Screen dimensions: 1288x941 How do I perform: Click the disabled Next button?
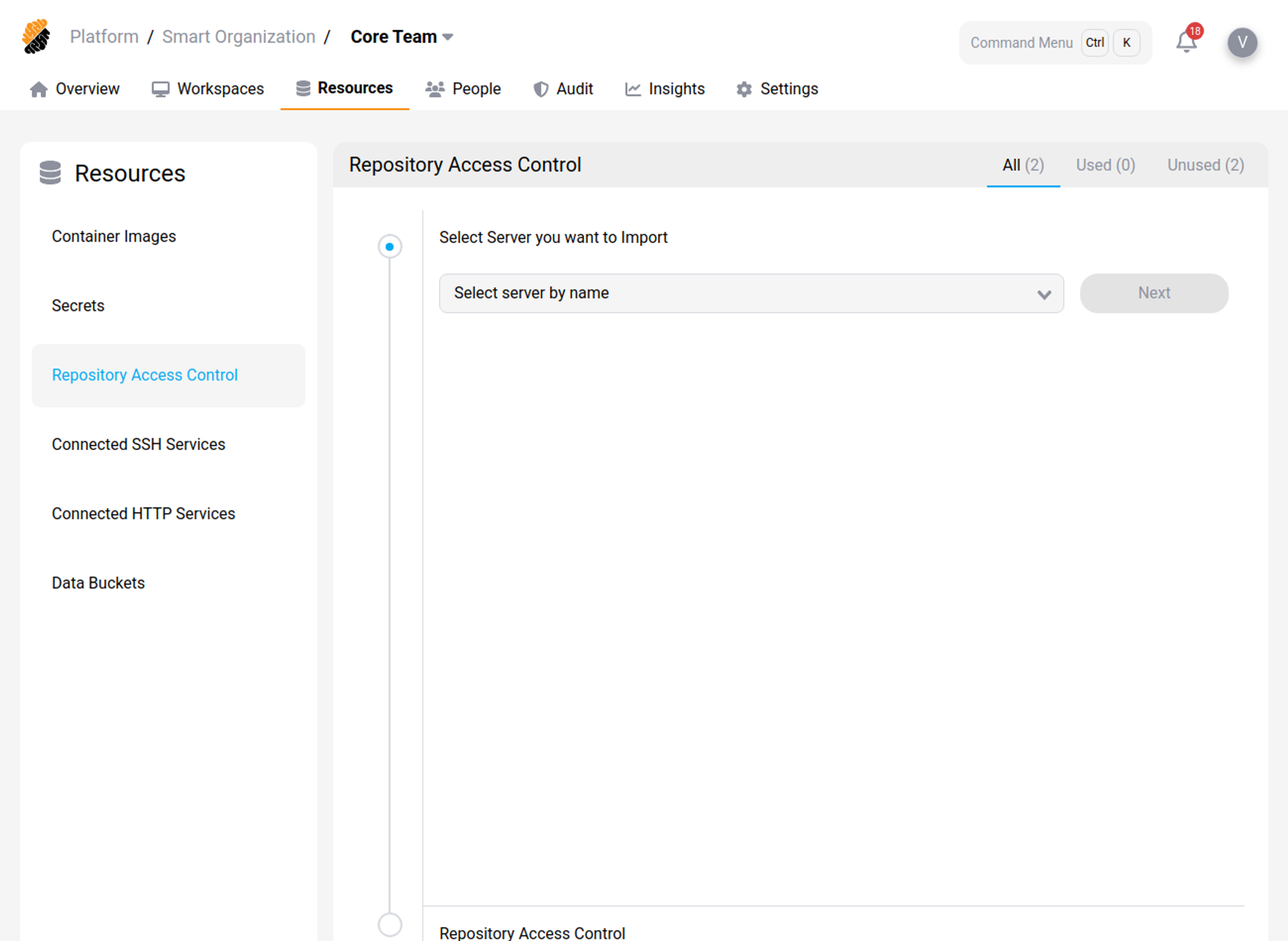(x=1154, y=294)
